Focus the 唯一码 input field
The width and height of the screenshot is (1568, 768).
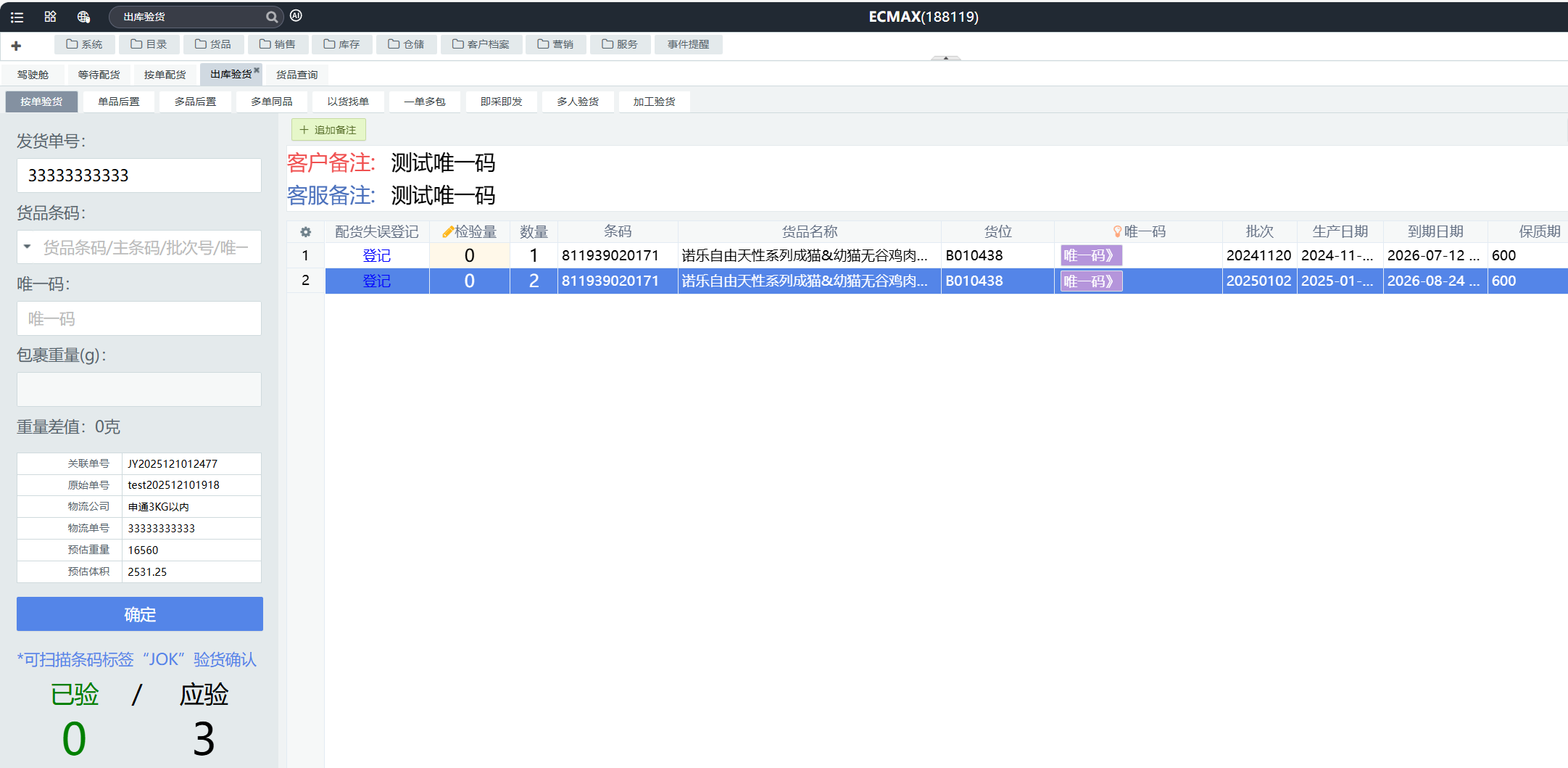click(x=139, y=318)
